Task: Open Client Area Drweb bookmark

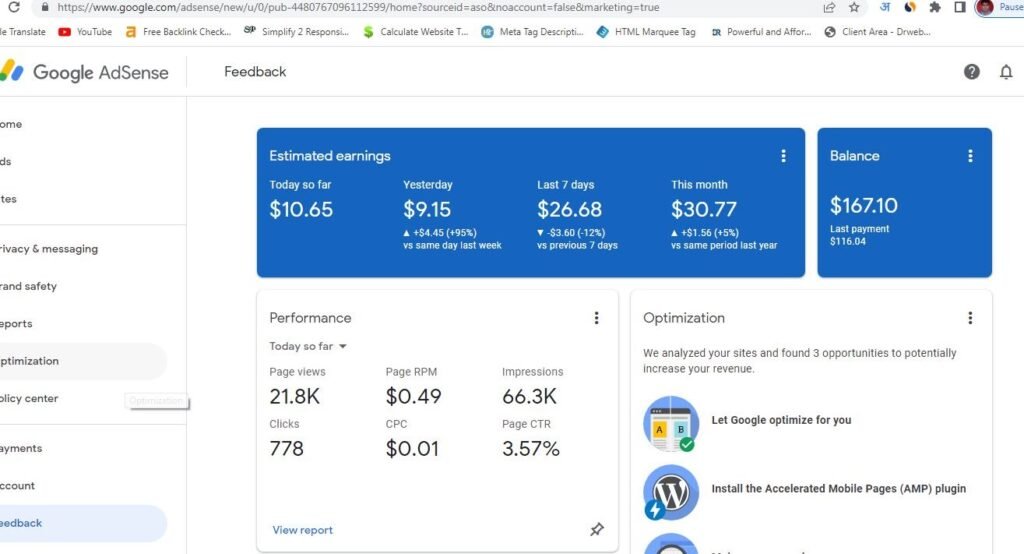Action: 878,31
